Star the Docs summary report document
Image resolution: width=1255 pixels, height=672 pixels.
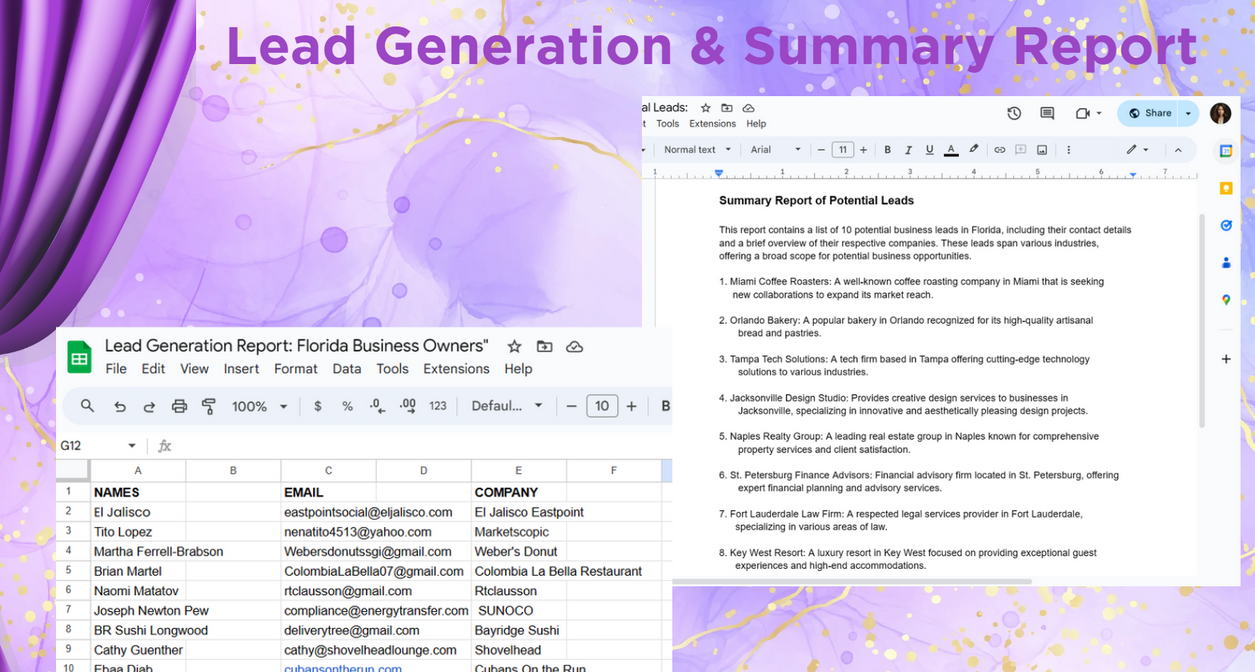(706, 108)
